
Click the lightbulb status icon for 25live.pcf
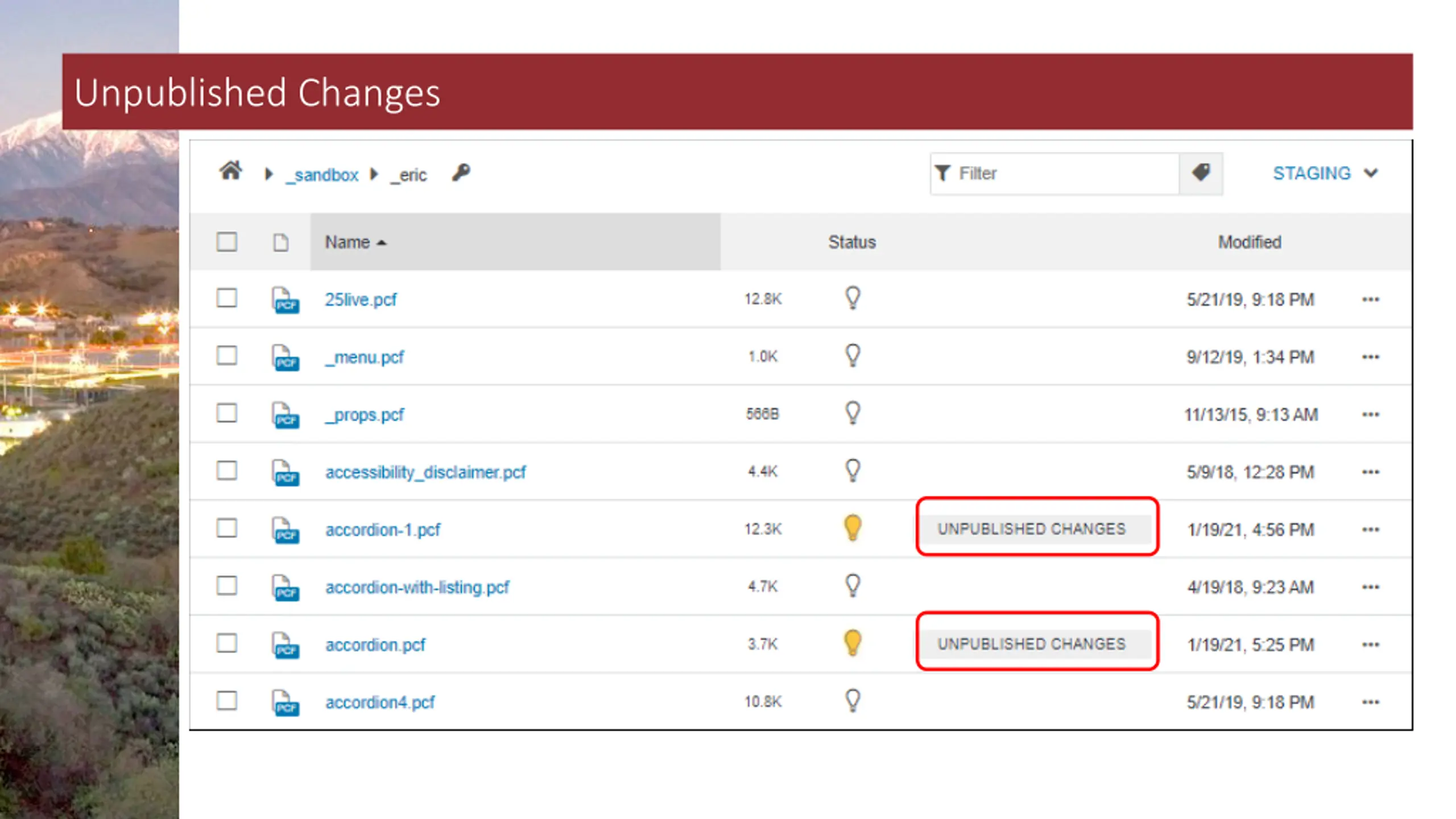852,298
